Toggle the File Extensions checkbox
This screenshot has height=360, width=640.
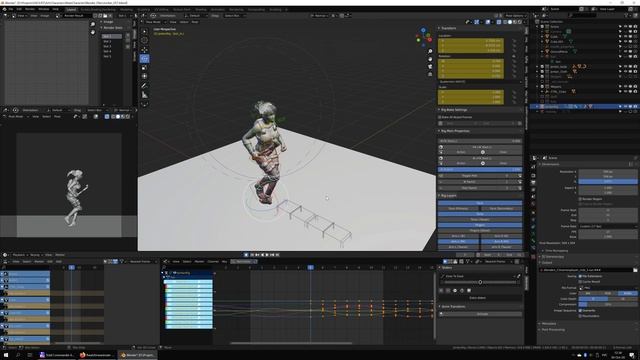(x=580, y=276)
